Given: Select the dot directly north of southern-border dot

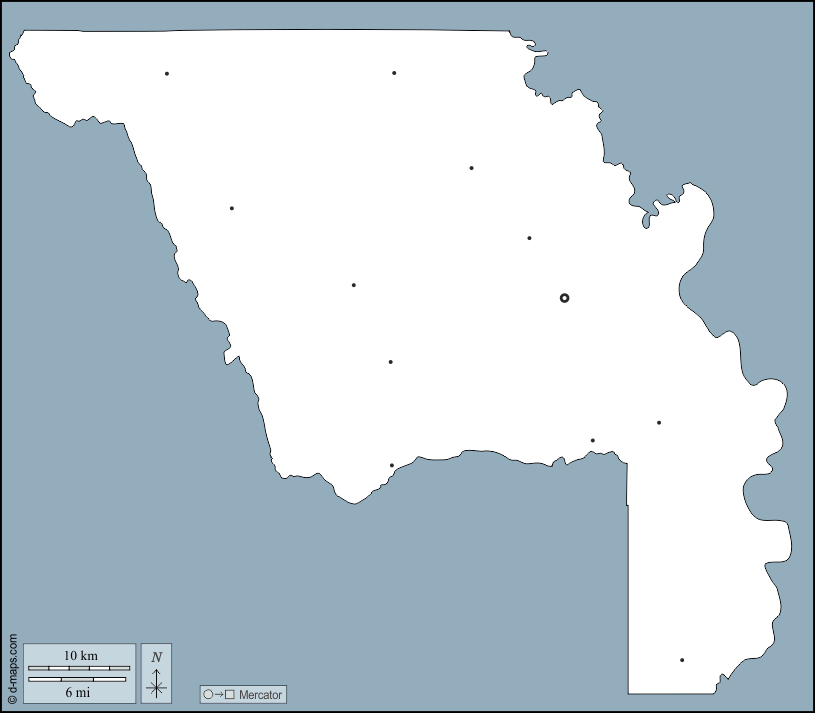Looking at the screenshot, I should pyautogui.click(x=390, y=362).
